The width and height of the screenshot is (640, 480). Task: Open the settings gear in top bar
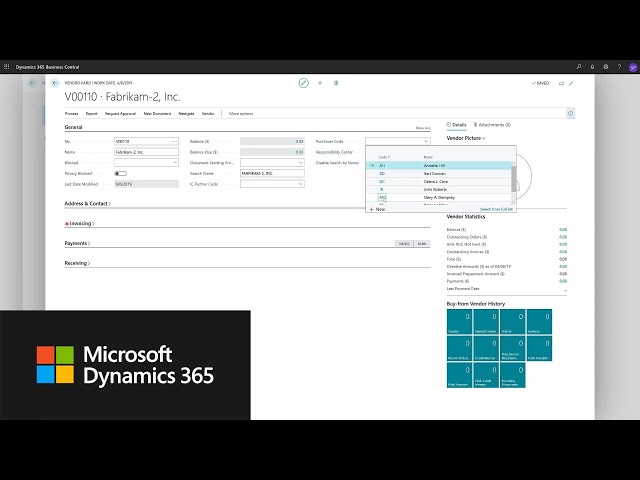click(x=606, y=66)
